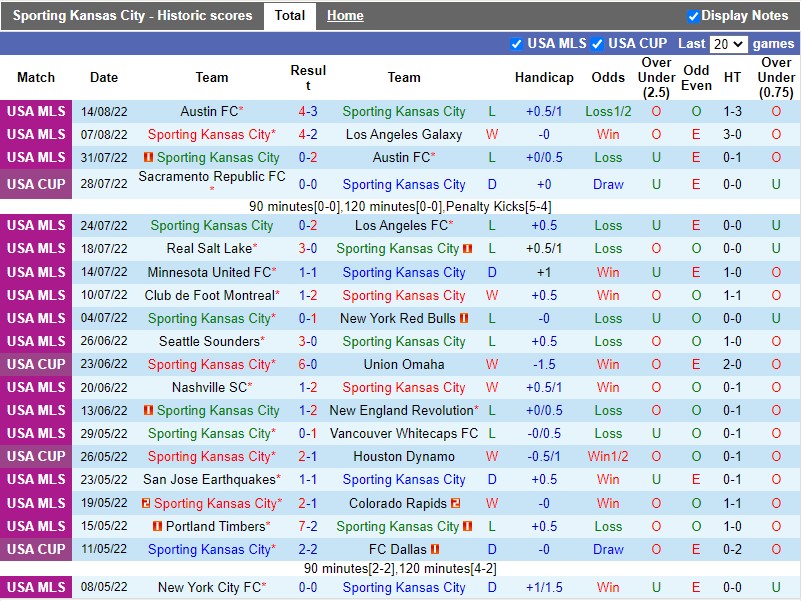801x601 pixels.
Task: Click the 3-0 half-time score on 07/08/22
Action: [732, 134]
